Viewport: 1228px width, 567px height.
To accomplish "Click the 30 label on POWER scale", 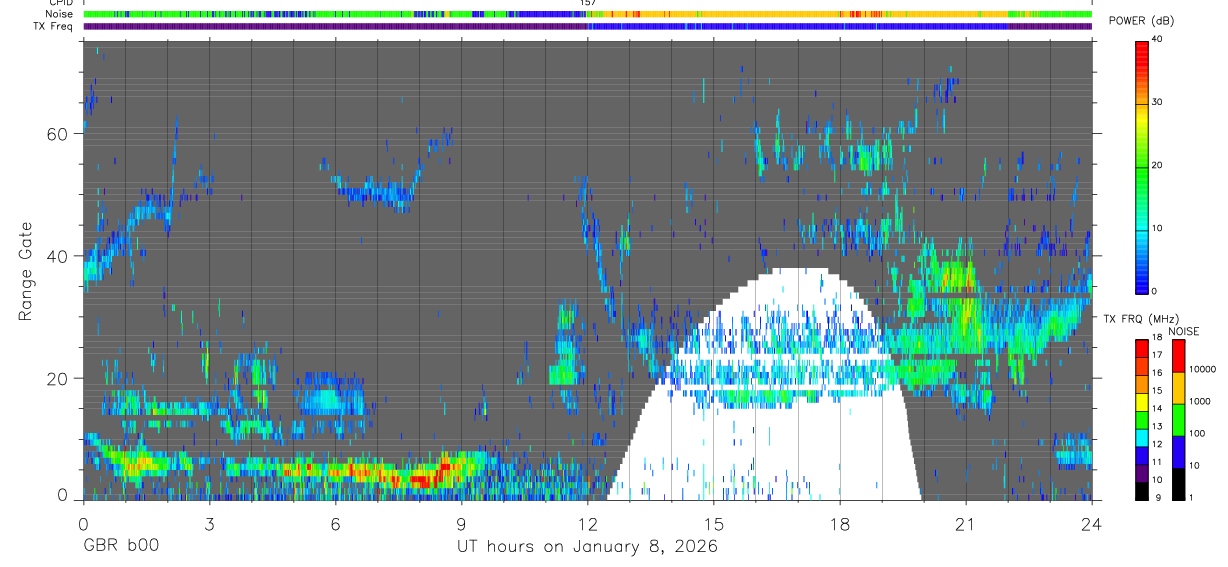I will pyautogui.click(x=1158, y=102).
